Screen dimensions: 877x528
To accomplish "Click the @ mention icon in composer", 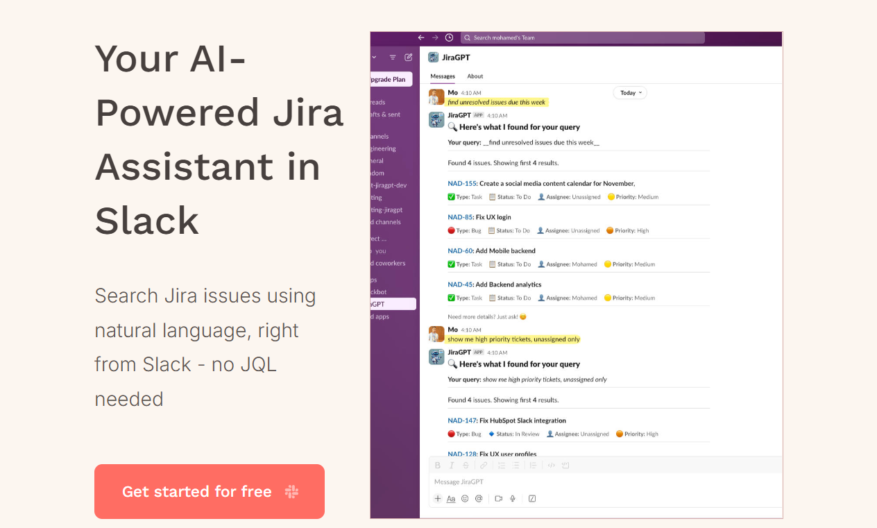I will point(479,498).
